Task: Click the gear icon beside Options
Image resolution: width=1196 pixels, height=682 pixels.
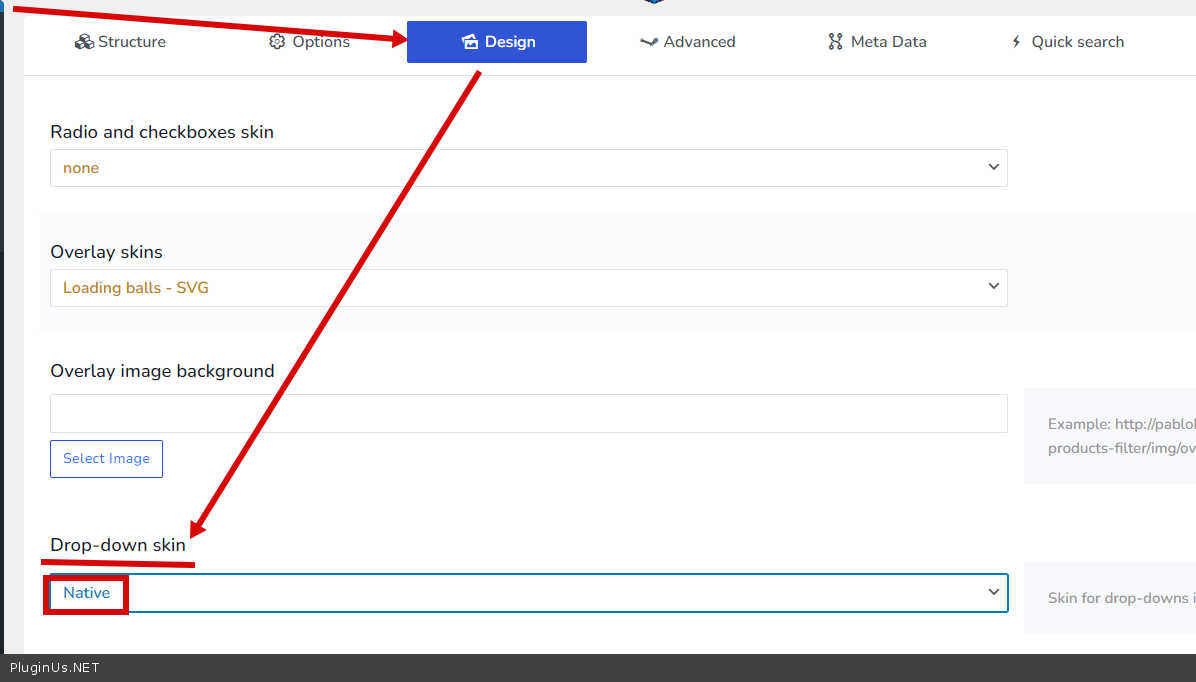Action: (x=277, y=42)
